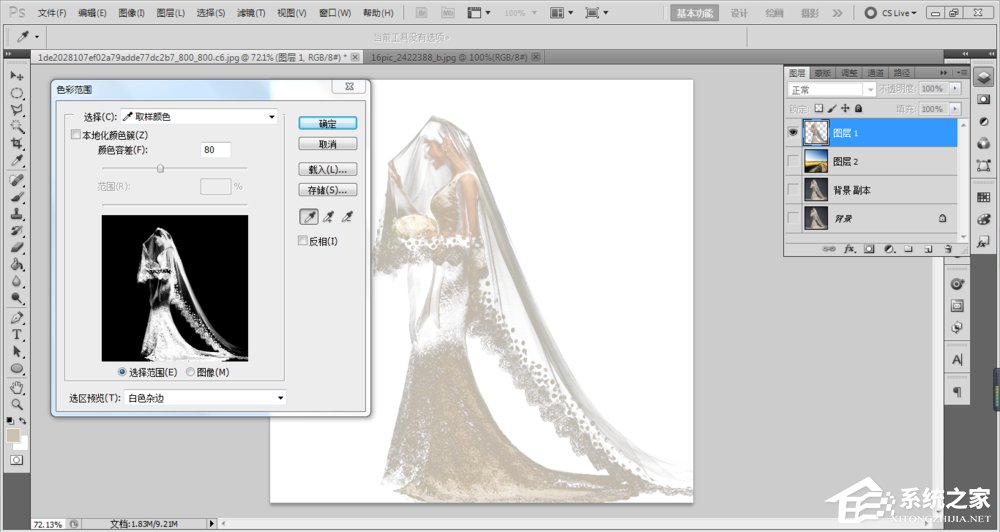
Task: Open the 滤镜 menu
Action: (251, 13)
